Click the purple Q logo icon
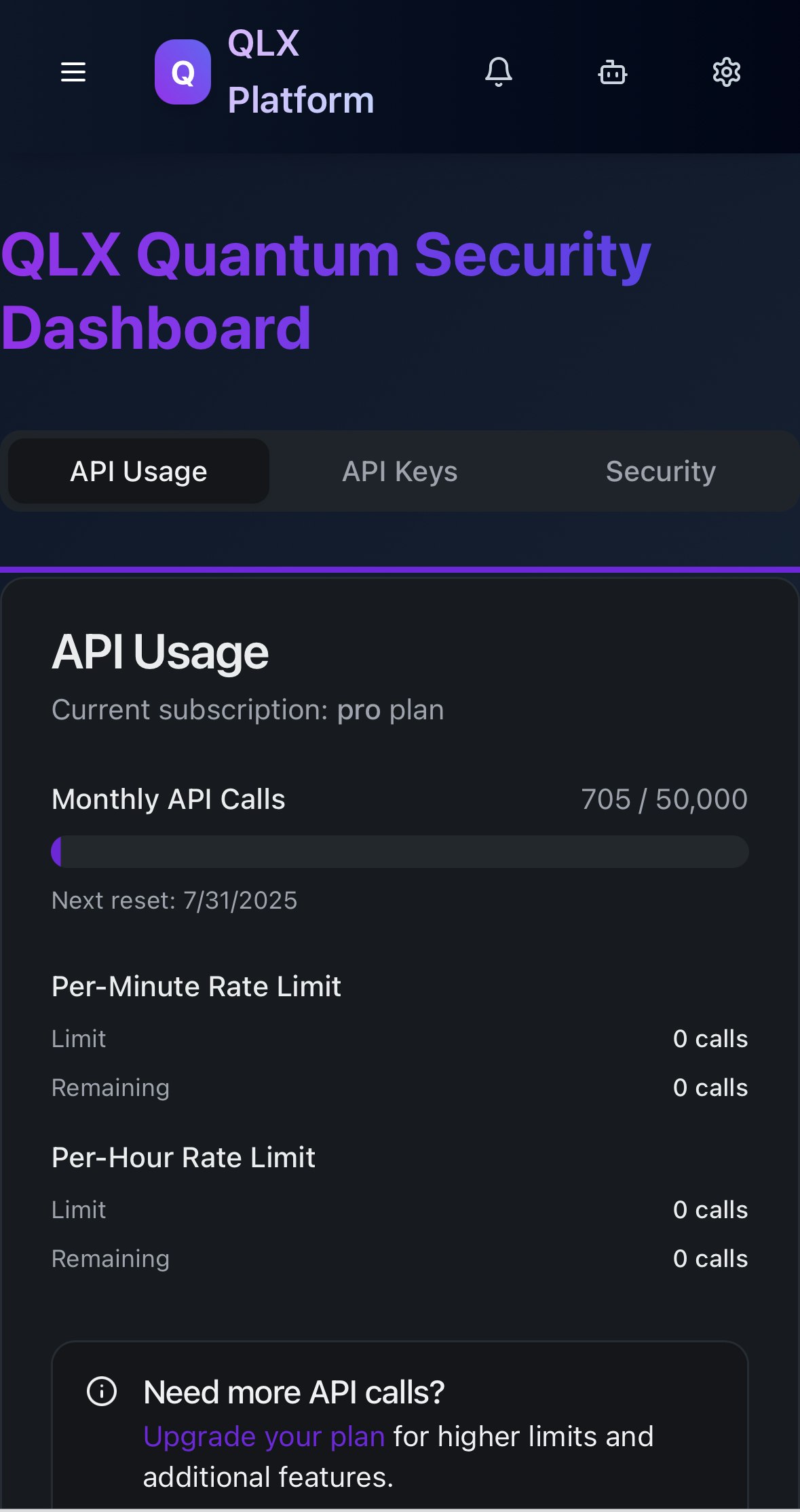The width and height of the screenshot is (800, 1512). (x=183, y=72)
